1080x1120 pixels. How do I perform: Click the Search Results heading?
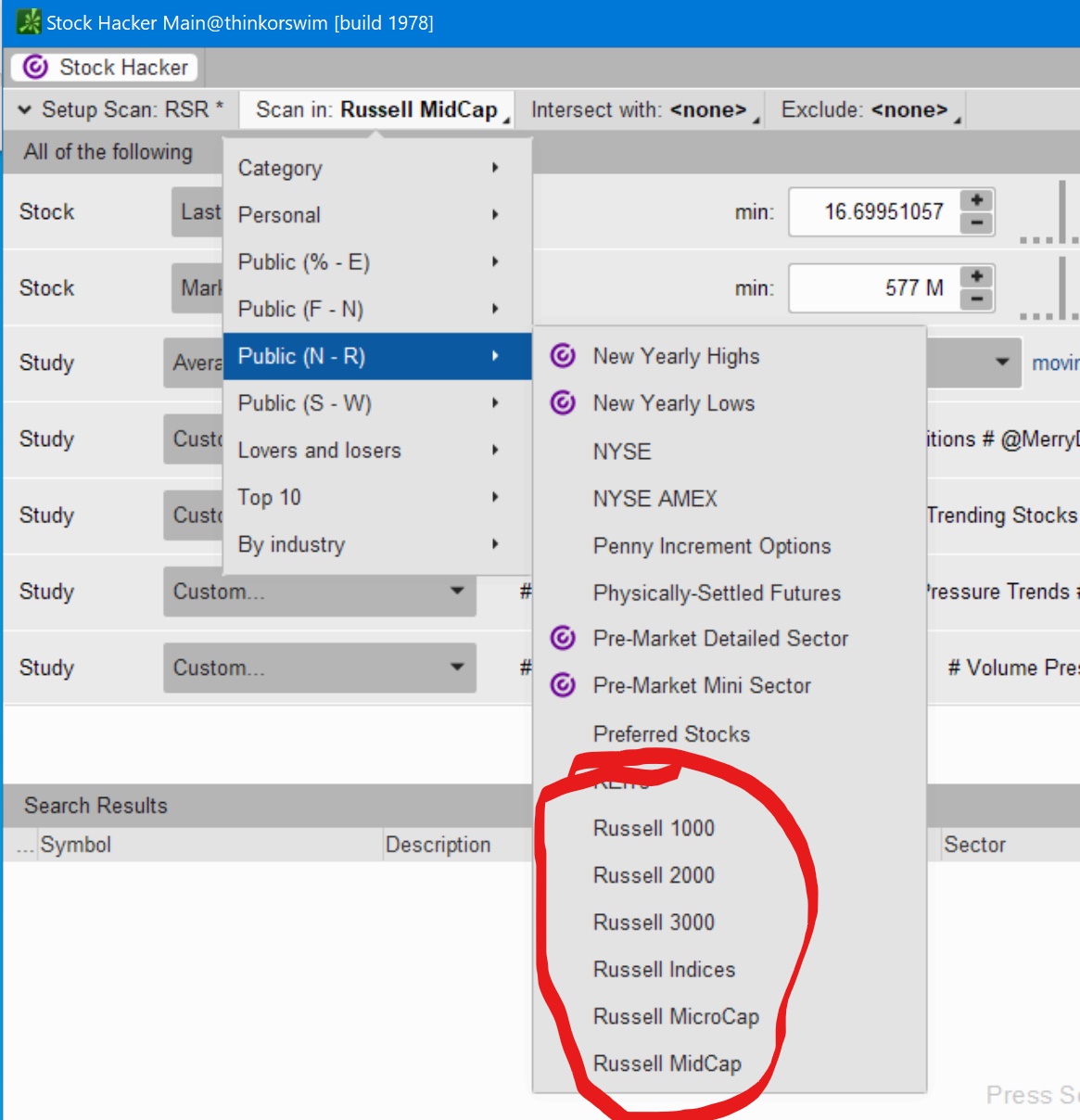click(x=95, y=806)
